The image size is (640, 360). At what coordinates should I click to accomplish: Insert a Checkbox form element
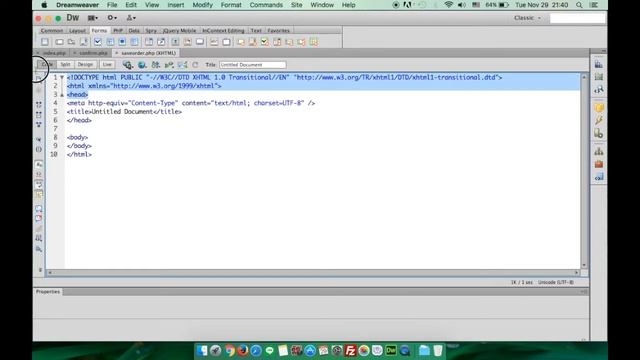click(x=98, y=42)
